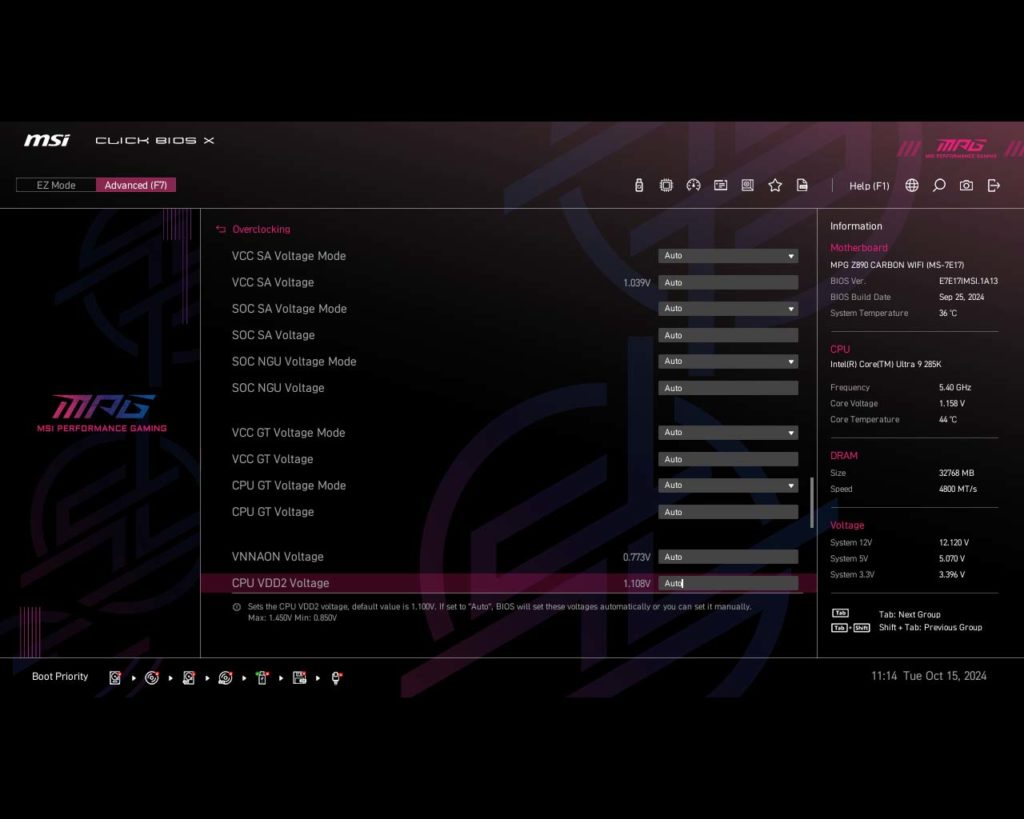Switch to EZ Mode
1024x819 pixels.
[56, 185]
